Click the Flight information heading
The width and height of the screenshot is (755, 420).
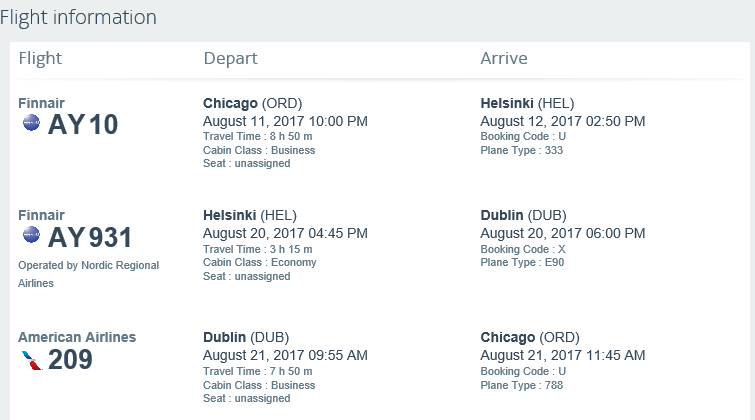[x=78, y=17]
